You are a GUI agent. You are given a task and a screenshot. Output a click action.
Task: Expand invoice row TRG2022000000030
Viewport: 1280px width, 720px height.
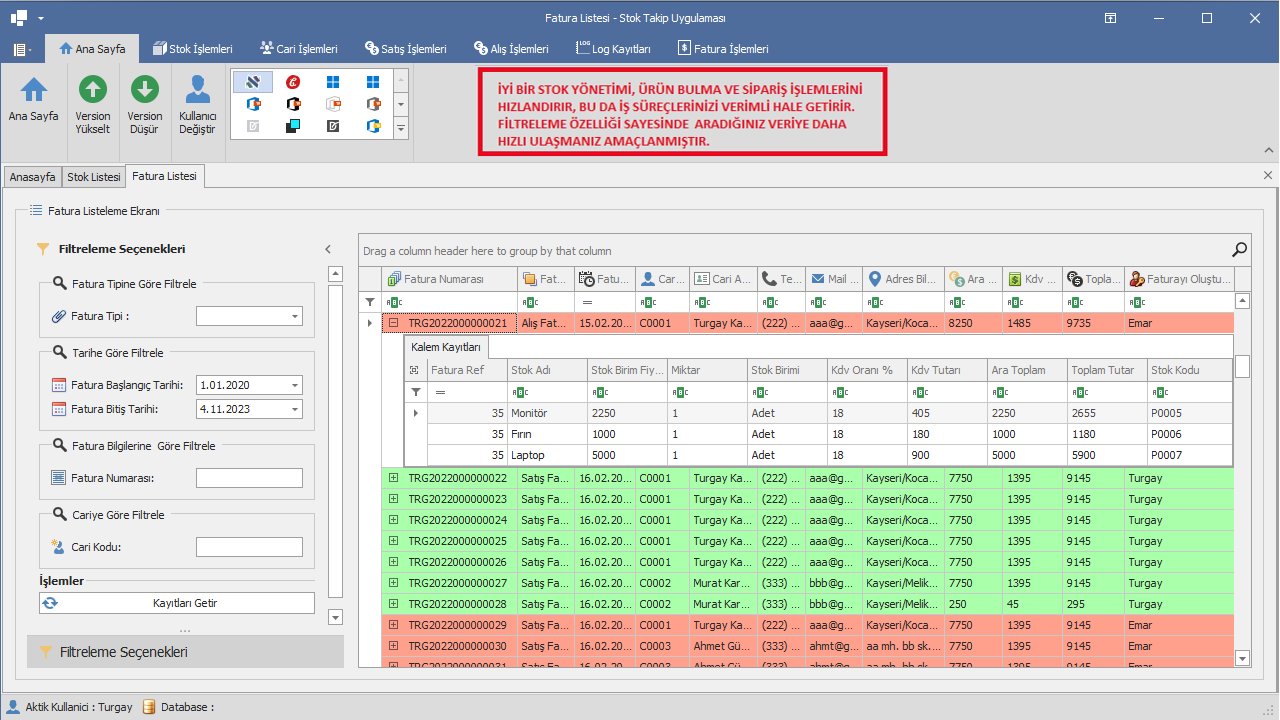tap(393, 646)
